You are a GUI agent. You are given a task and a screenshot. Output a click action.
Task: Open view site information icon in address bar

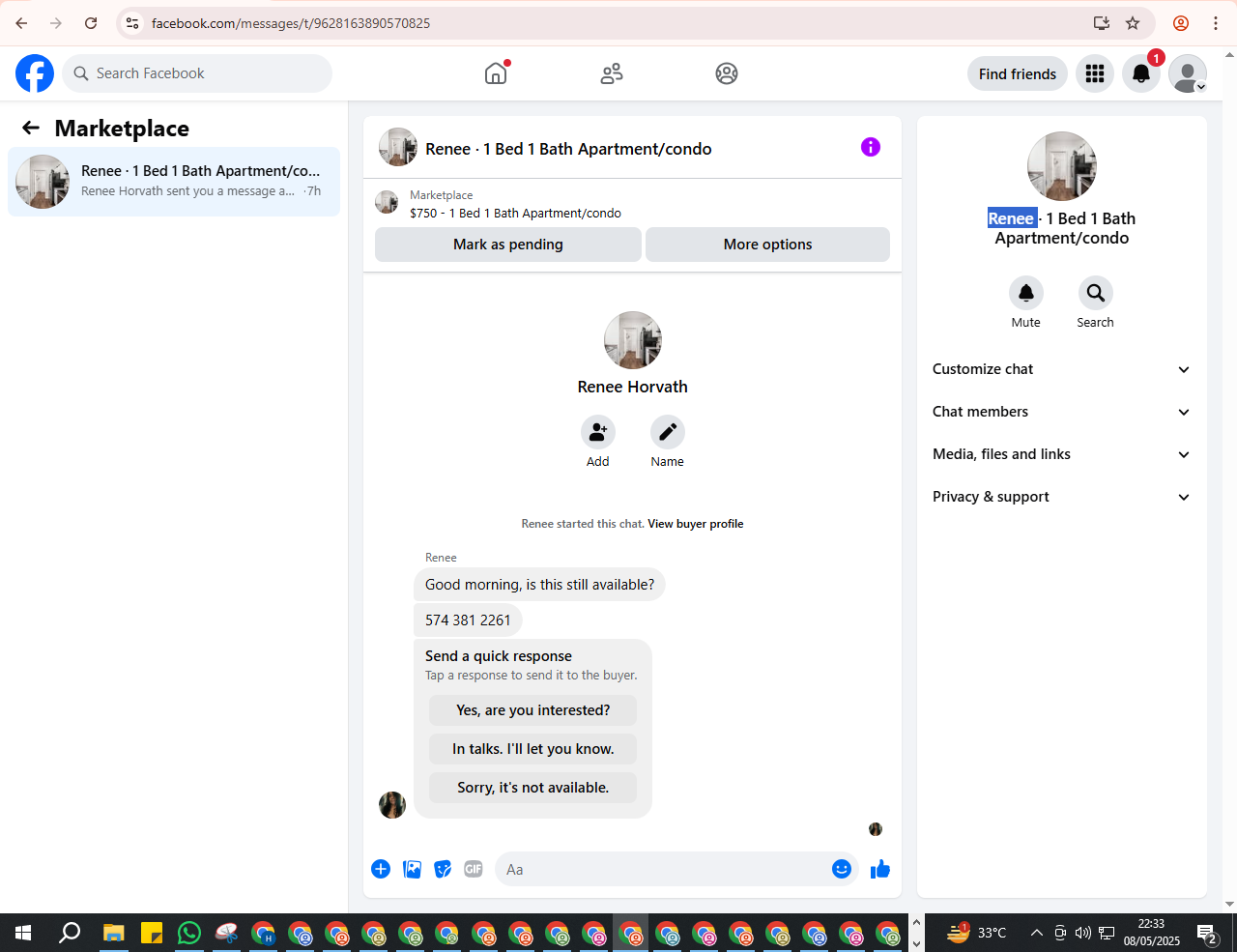click(133, 23)
